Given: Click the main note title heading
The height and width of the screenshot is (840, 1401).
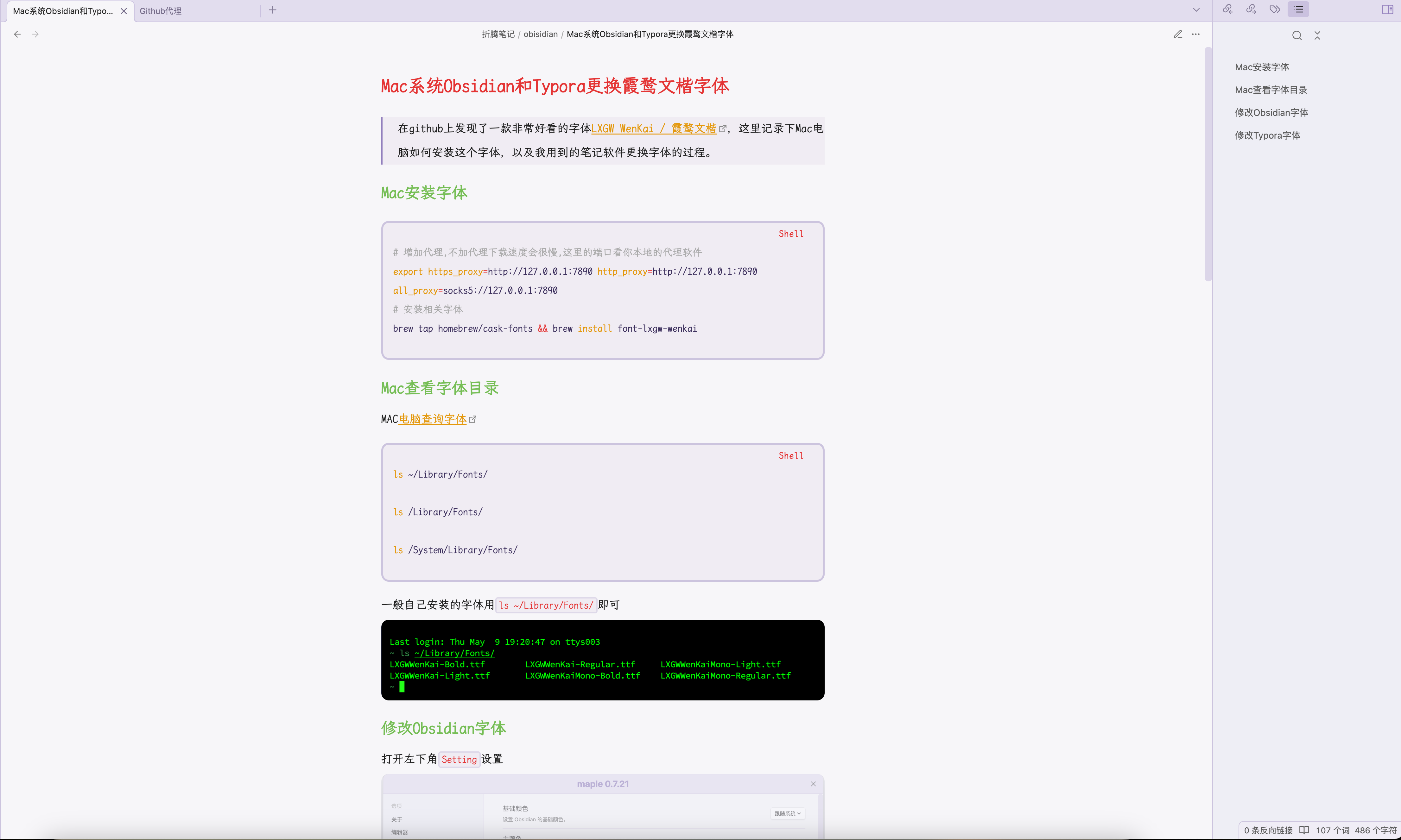Looking at the screenshot, I should coord(555,86).
